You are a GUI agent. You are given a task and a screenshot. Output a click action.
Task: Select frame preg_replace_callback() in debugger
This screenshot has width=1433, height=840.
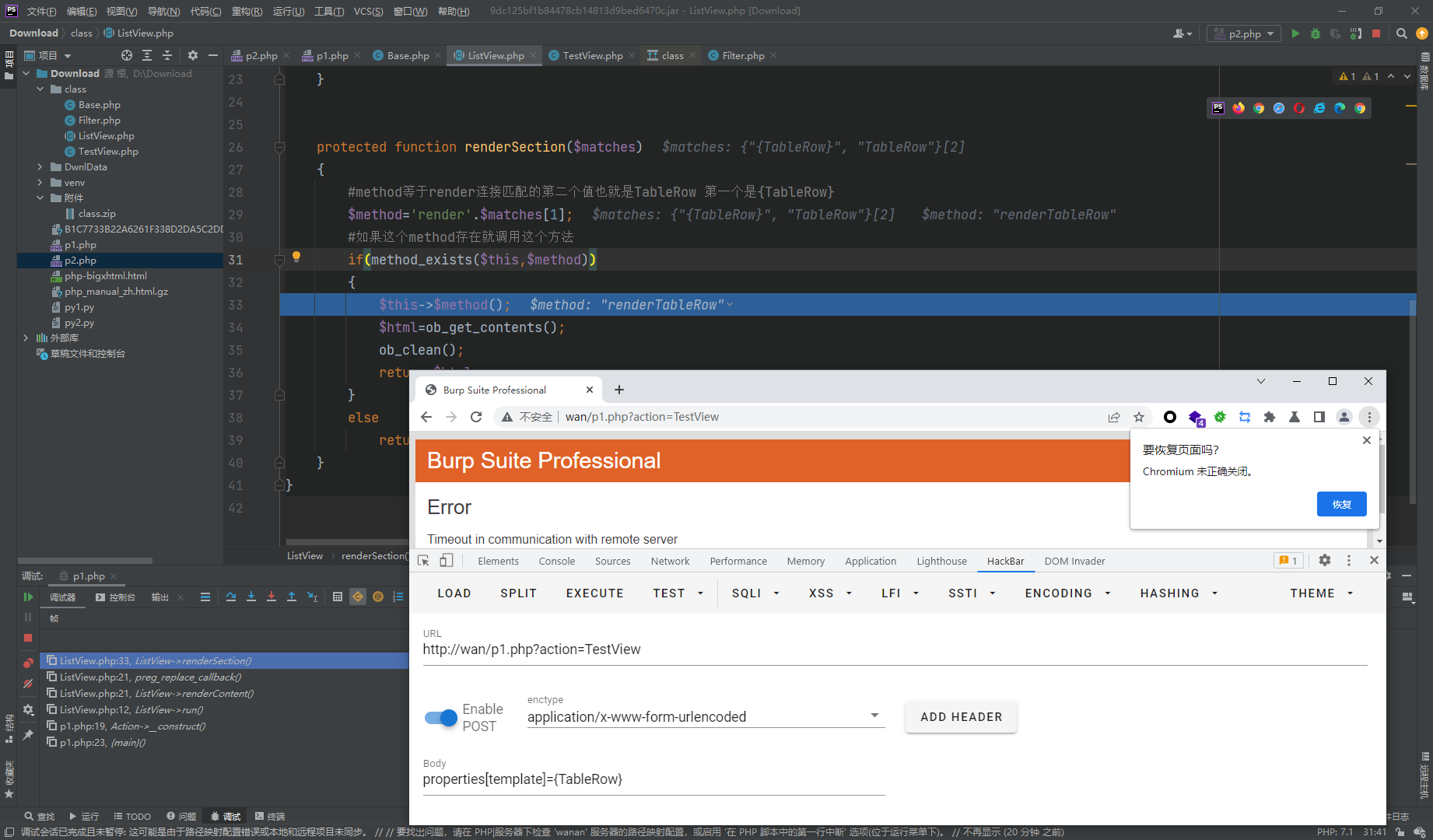coord(226,677)
